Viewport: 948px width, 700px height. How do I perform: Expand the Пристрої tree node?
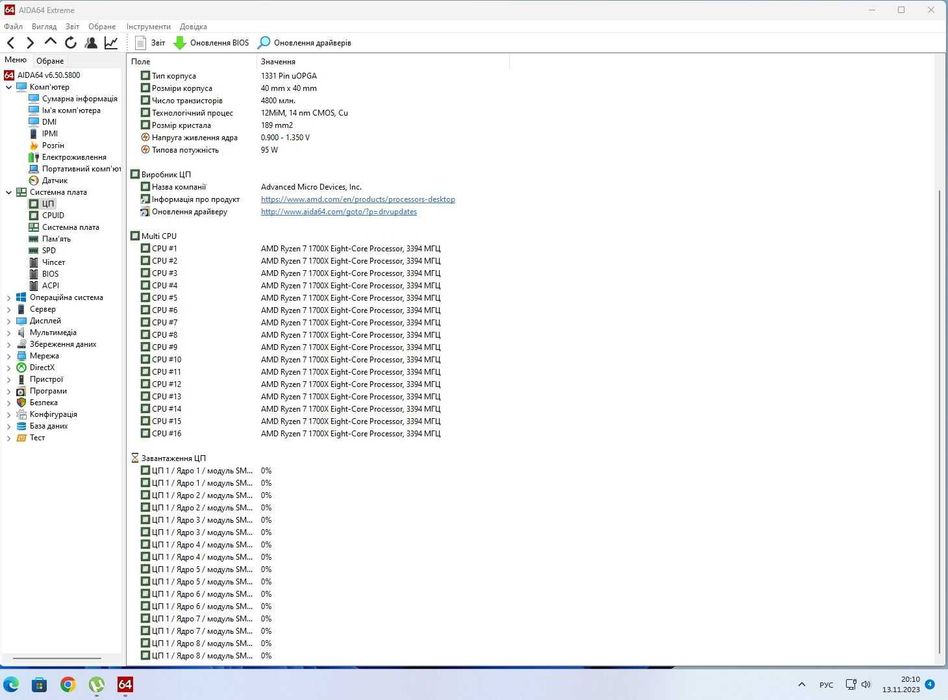8,380
